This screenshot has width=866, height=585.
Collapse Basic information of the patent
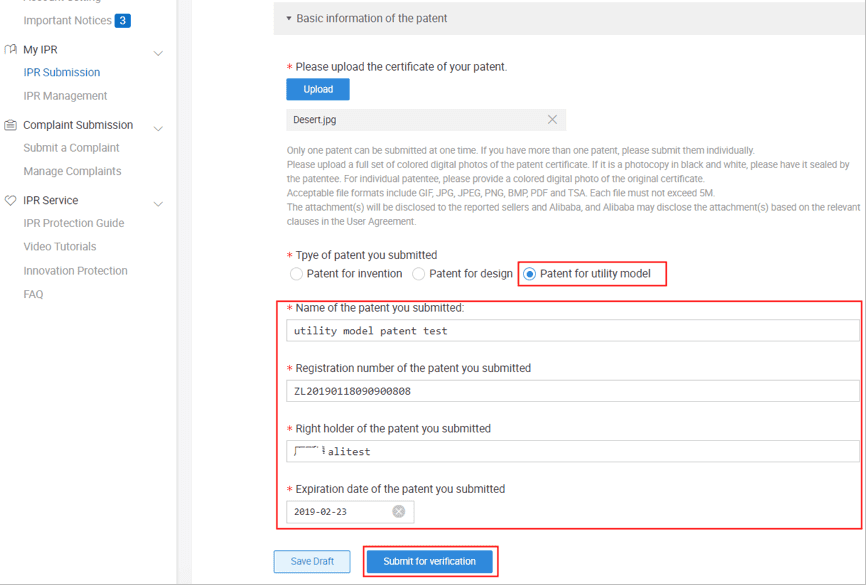289,18
